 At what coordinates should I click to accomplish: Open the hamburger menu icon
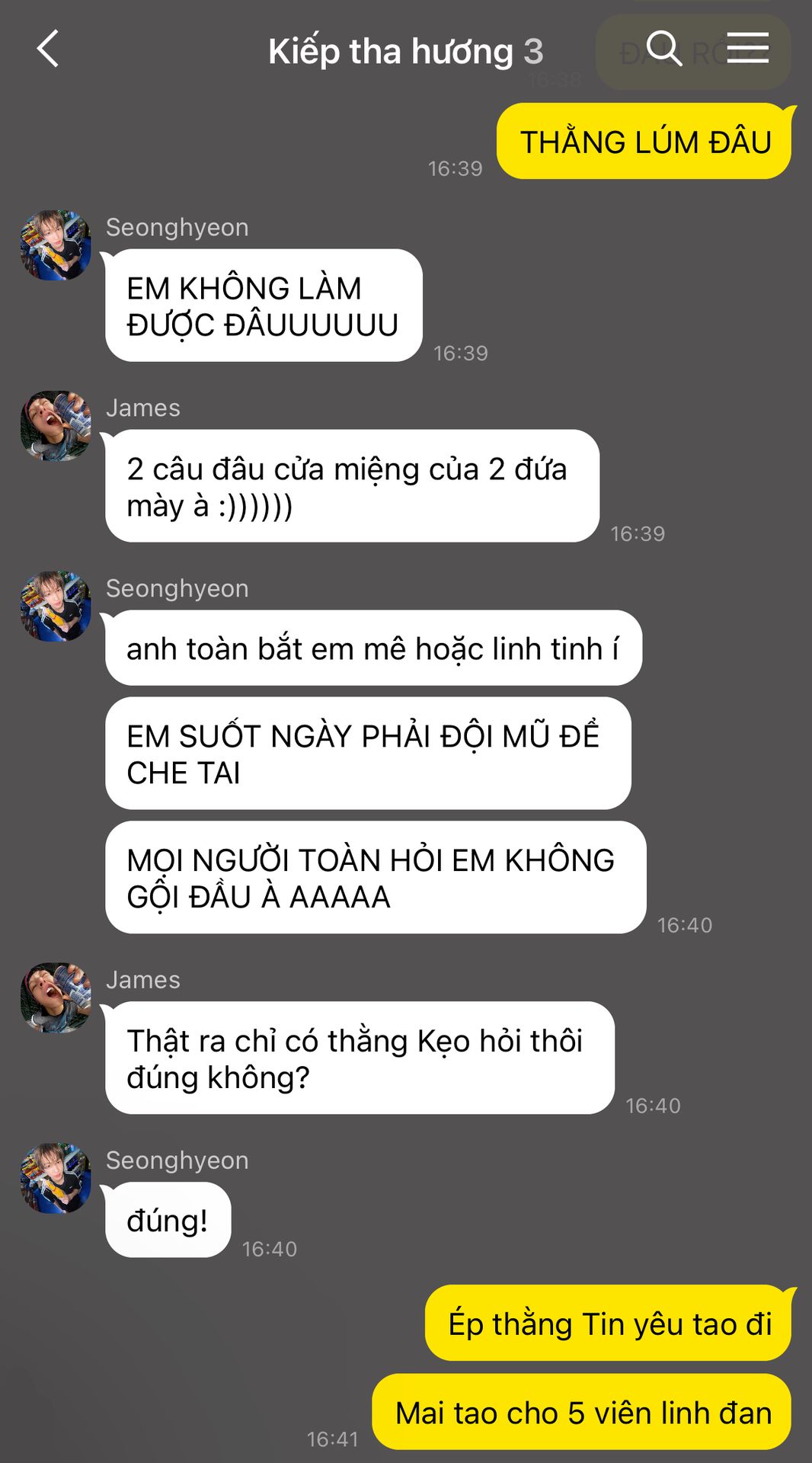747,48
